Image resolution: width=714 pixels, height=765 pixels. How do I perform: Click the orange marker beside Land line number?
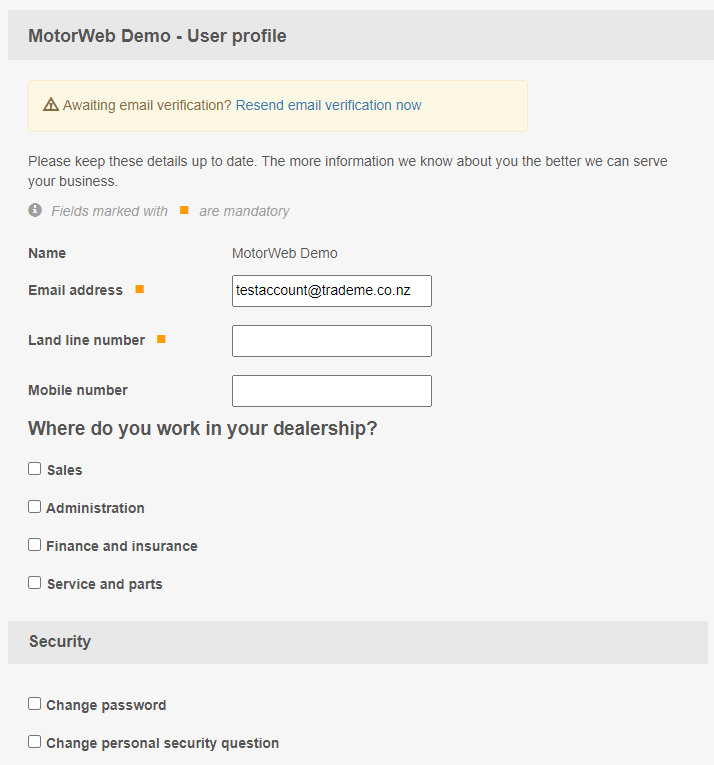click(x=161, y=339)
